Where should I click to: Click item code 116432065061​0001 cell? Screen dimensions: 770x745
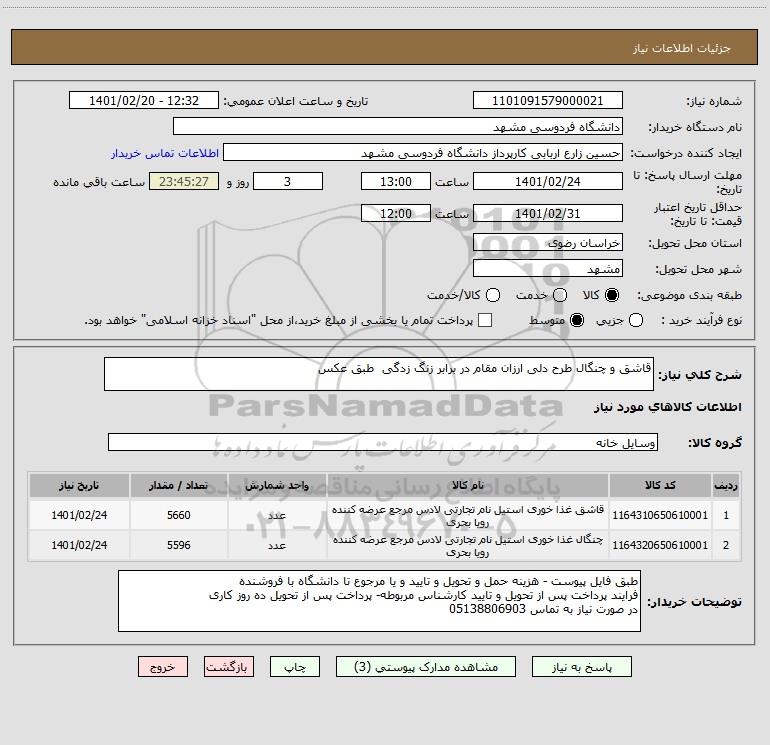(660, 545)
